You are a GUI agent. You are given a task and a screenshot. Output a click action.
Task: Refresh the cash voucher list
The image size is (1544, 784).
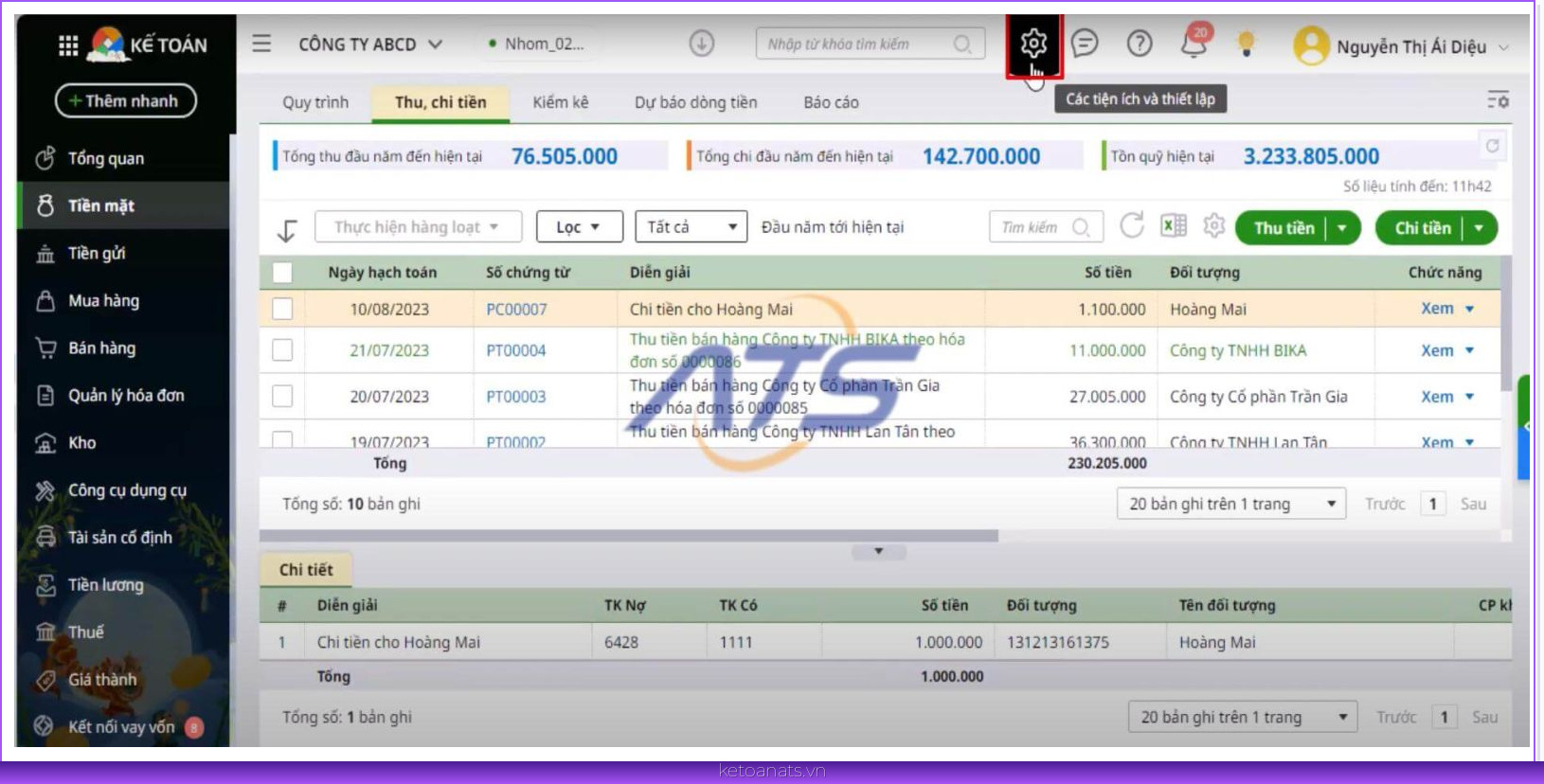pyautogui.click(x=1132, y=226)
